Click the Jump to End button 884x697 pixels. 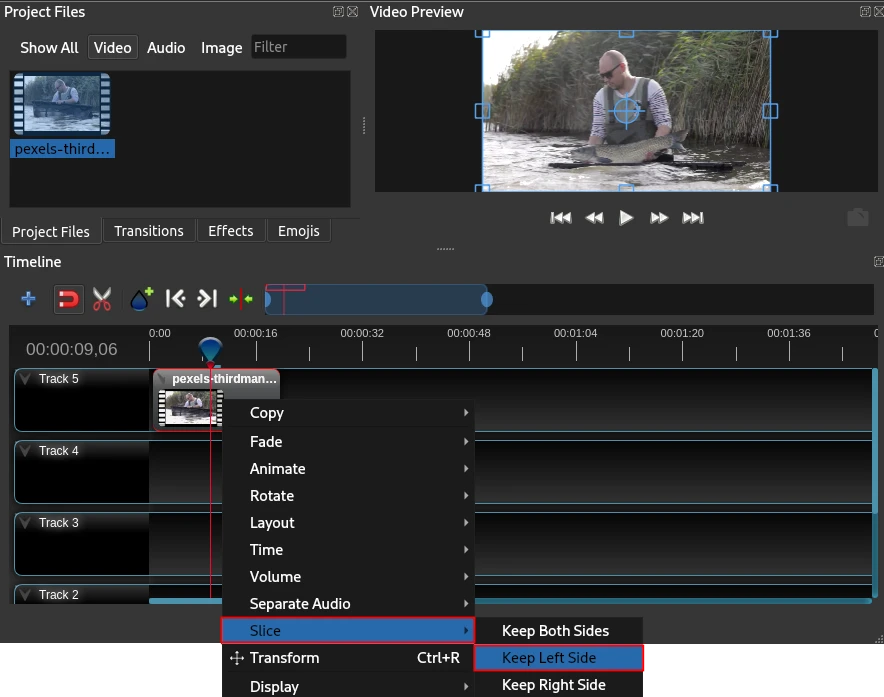pyautogui.click(x=693, y=218)
